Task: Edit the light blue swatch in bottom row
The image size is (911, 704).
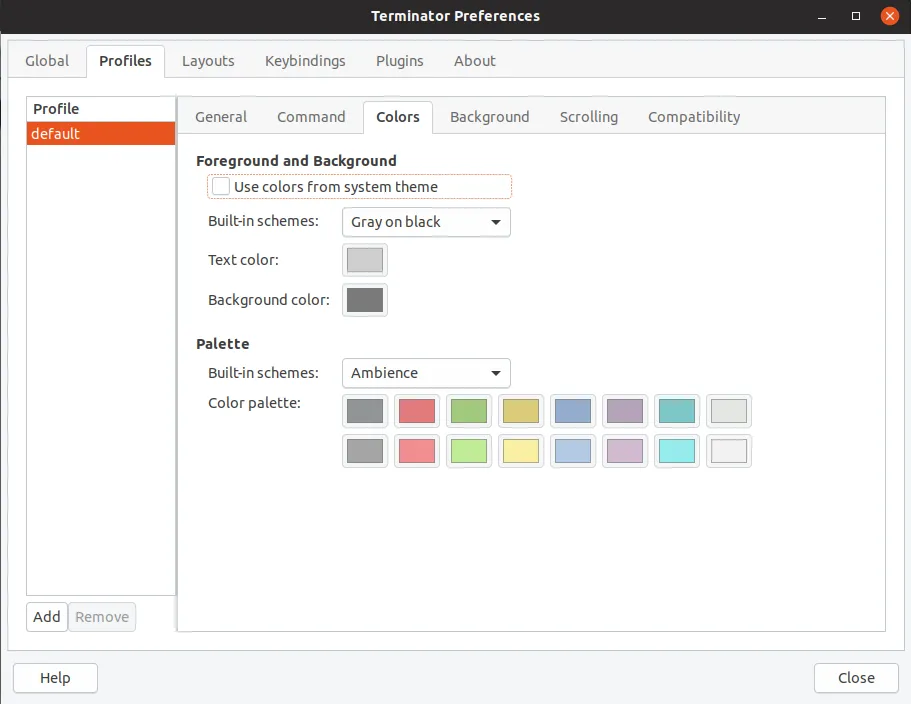Action: [573, 451]
